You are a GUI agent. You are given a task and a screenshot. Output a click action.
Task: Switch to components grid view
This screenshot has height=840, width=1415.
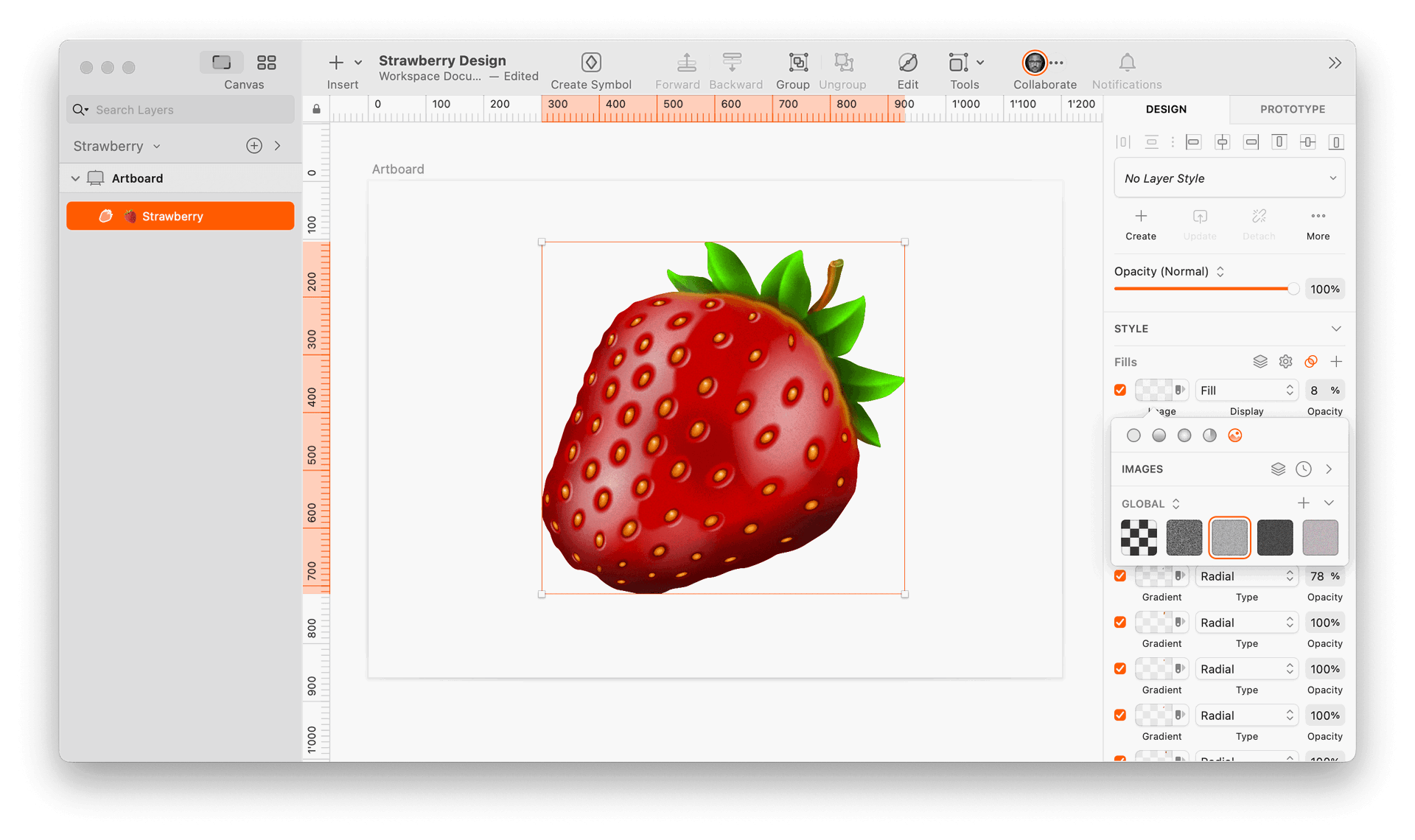point(266,63)
